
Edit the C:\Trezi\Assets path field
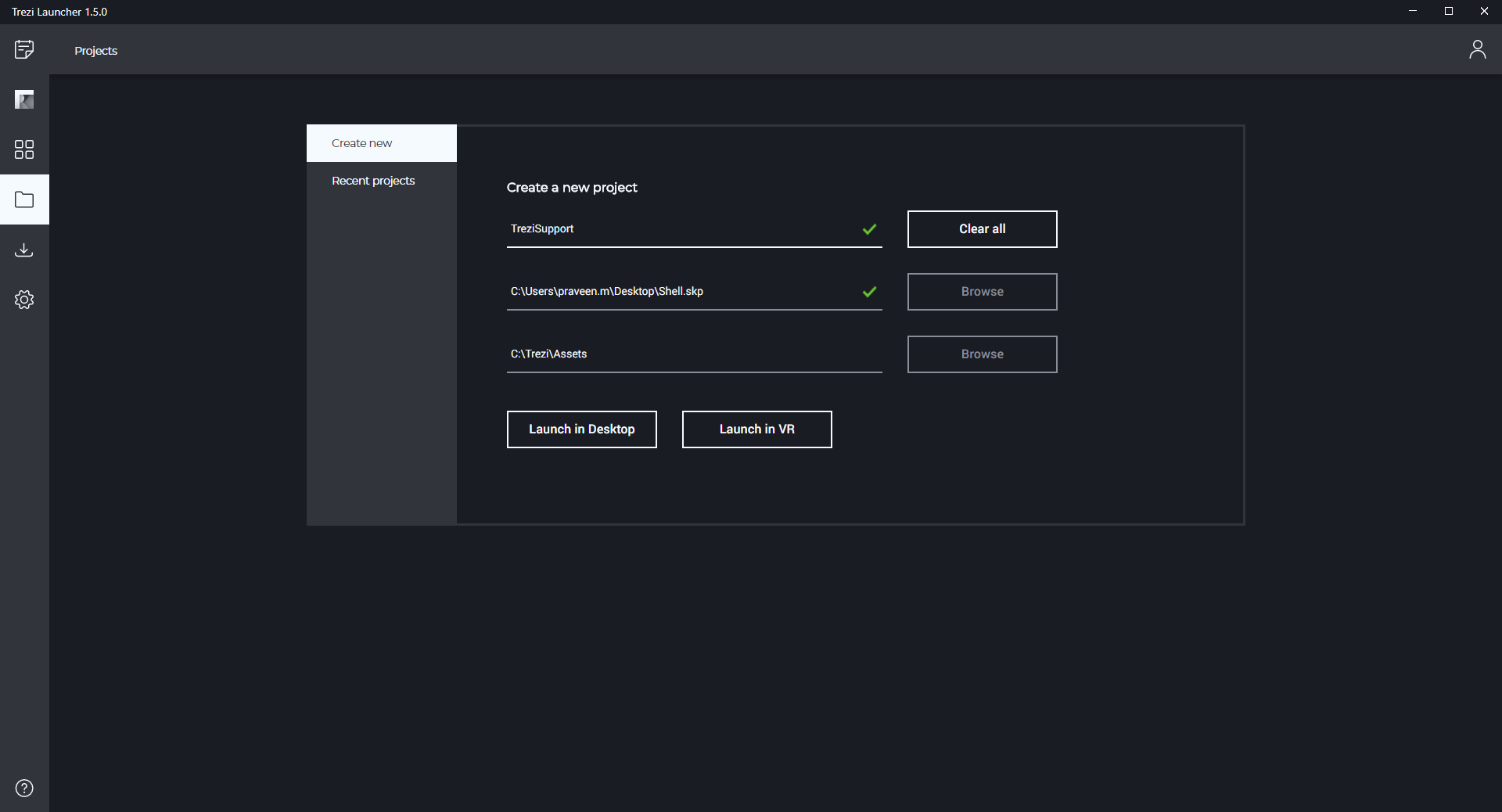click(x=695, y=354)
